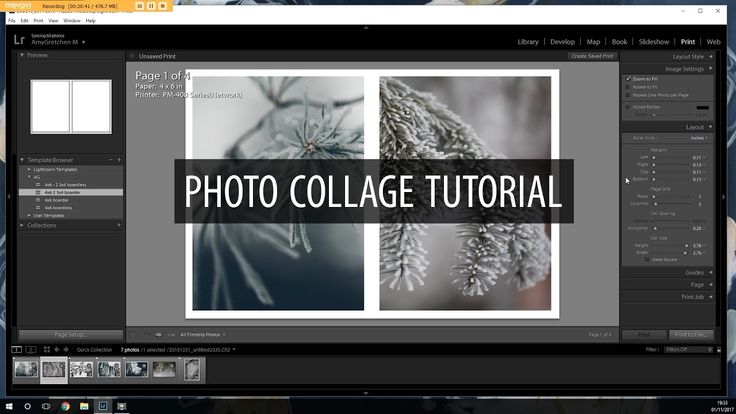Image resolution: width=736 pixels, height=414 pixels.
Task: Open the File menu
Action: point(11,21)
